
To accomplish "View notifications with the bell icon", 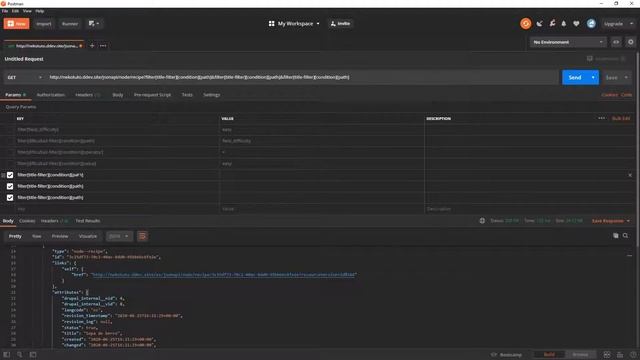I will (564, 24).
